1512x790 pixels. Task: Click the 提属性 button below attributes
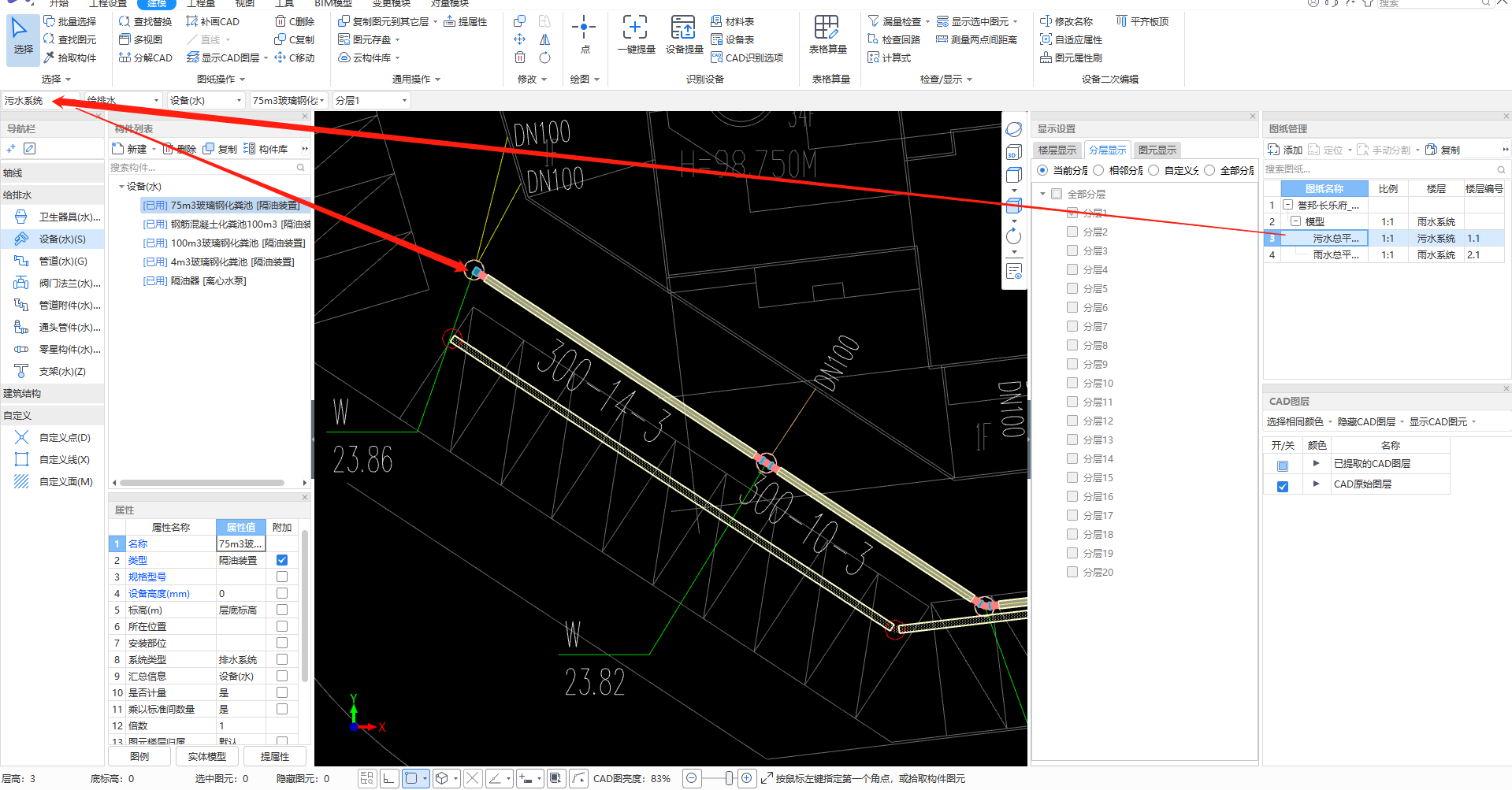(275, 756)
